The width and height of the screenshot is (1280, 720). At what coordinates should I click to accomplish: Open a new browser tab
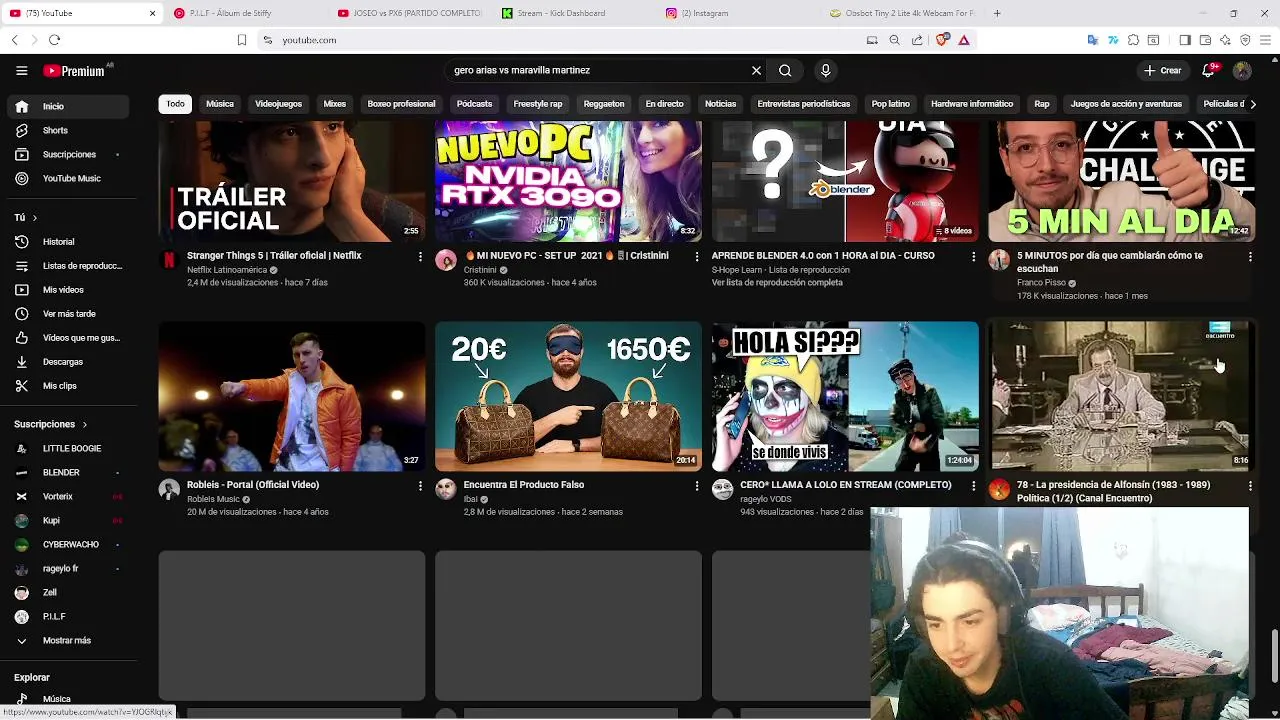click(997, 13)
